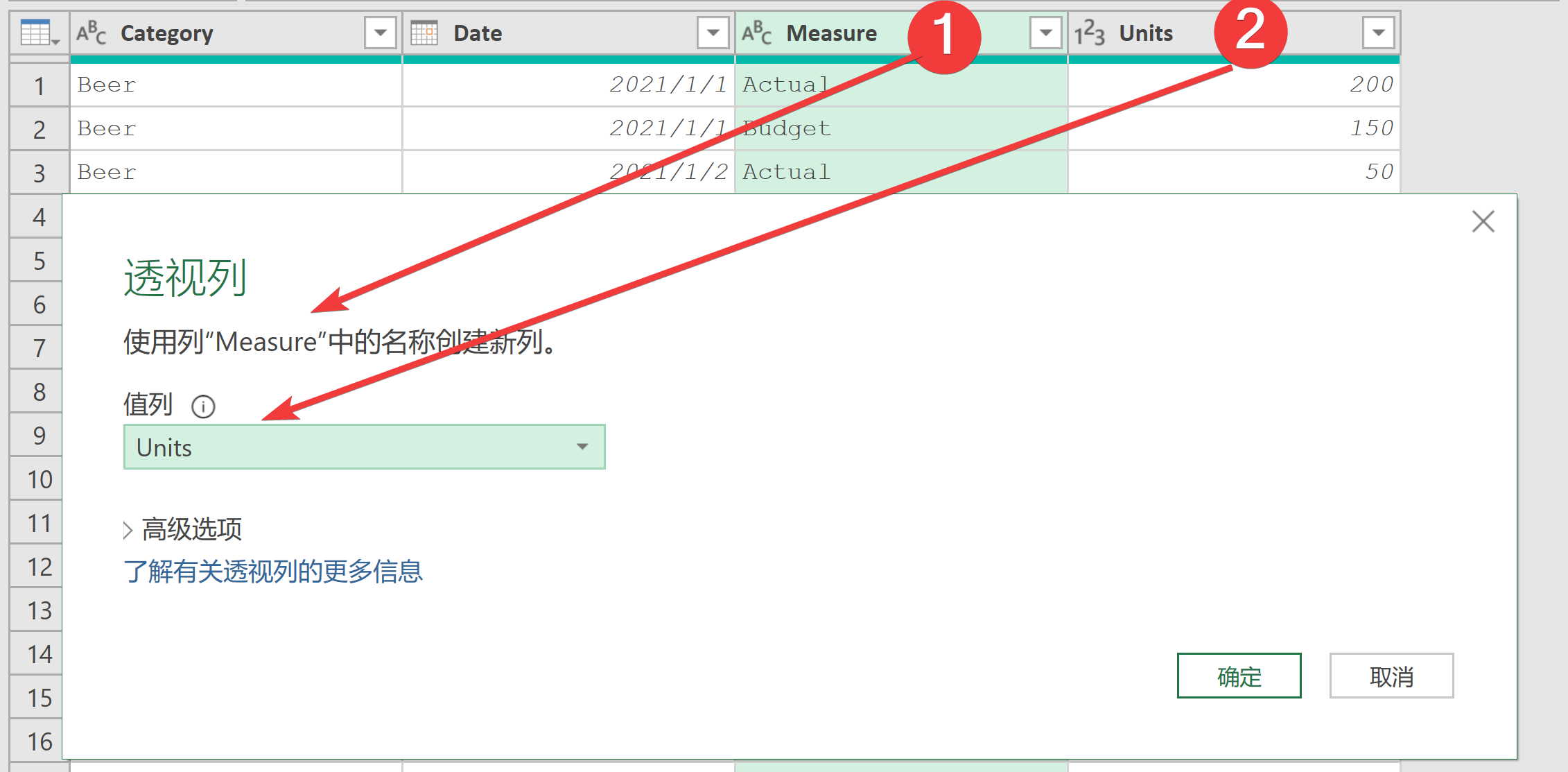Image resolution: width=1568 pixels, height=772 pixels.
Task: Click the 200 value in Units column
Action: 1370,85
